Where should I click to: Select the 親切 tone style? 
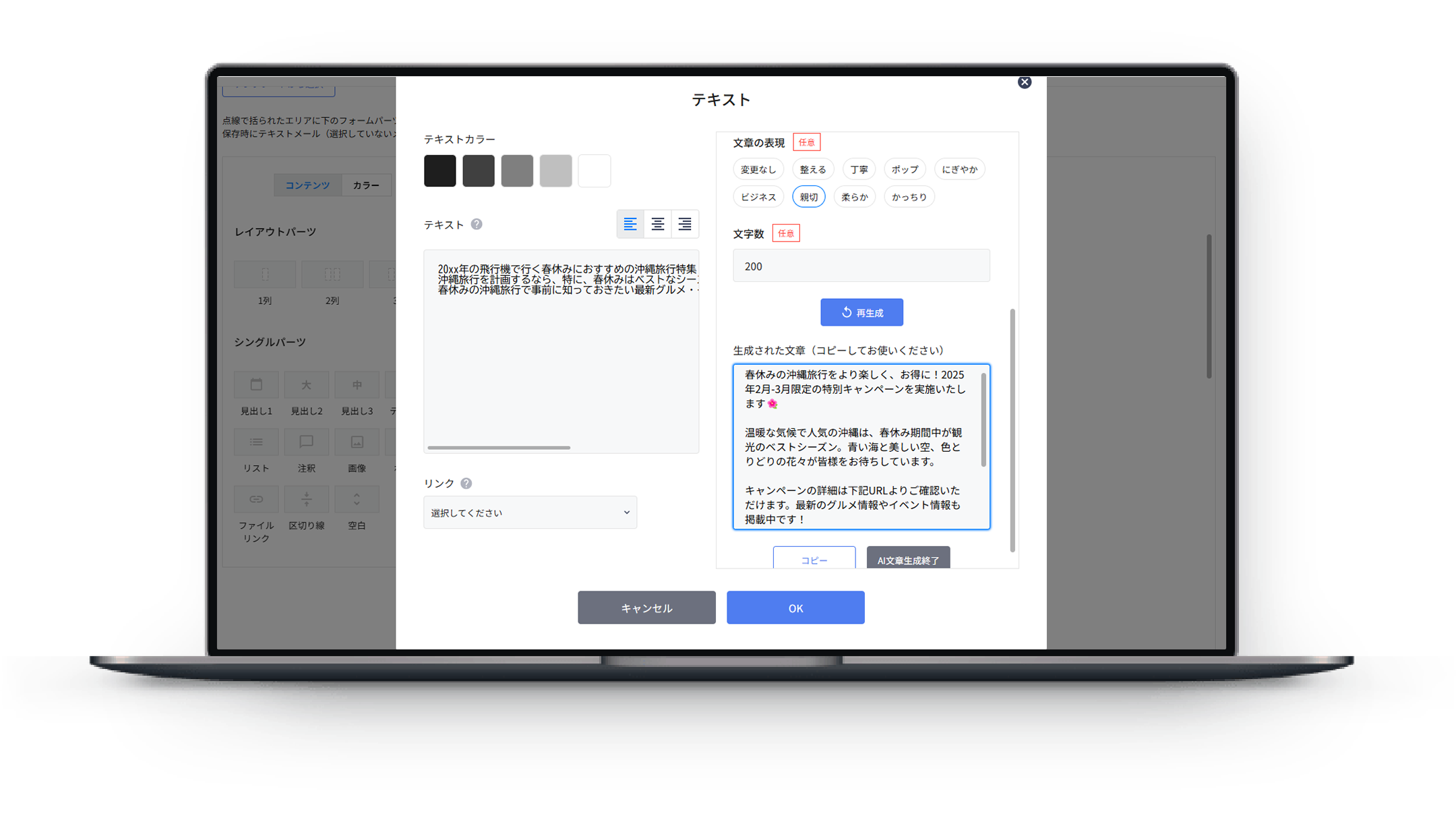coord(809,196)
